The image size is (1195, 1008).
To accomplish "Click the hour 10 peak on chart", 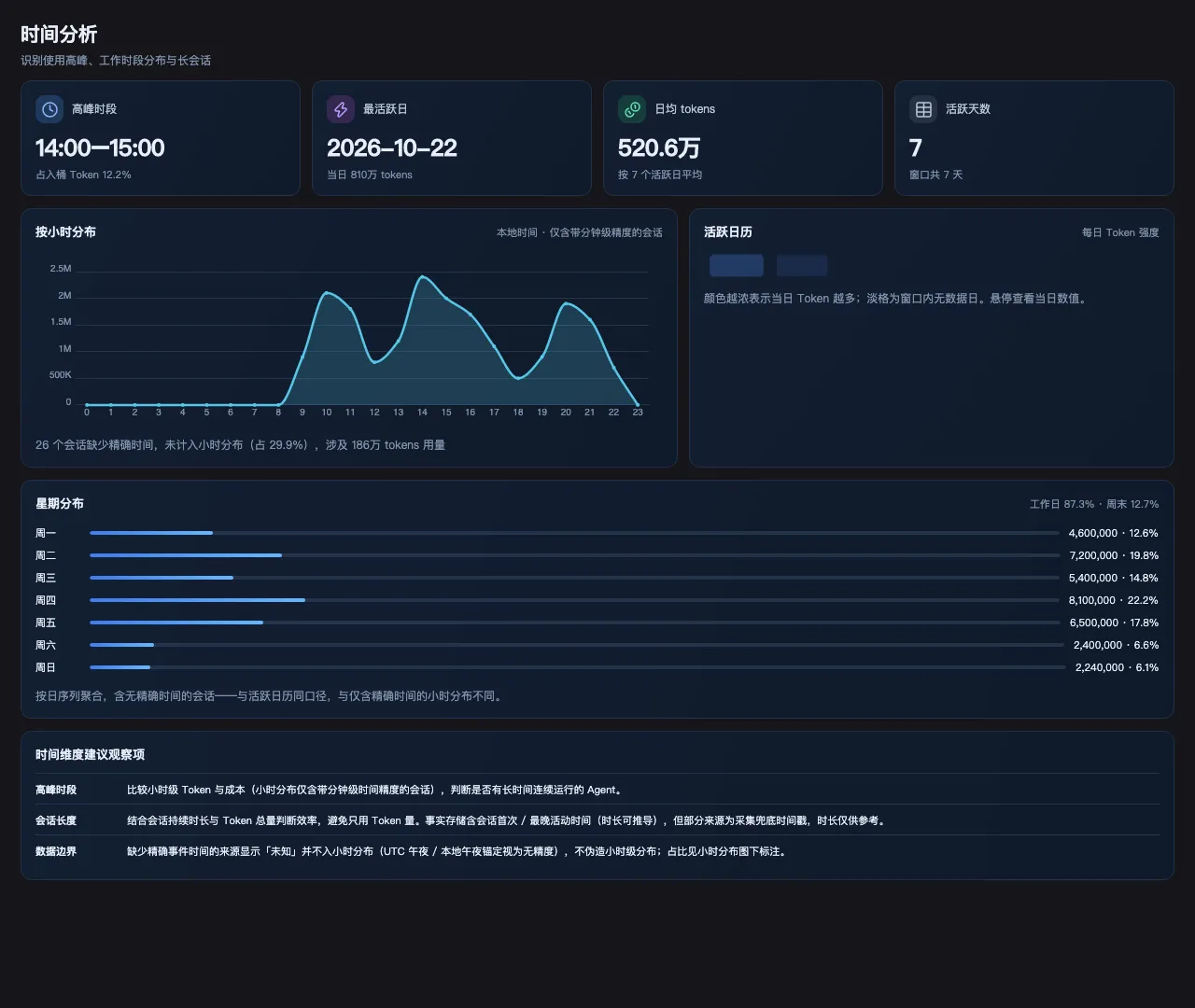I will click(326, 293).
